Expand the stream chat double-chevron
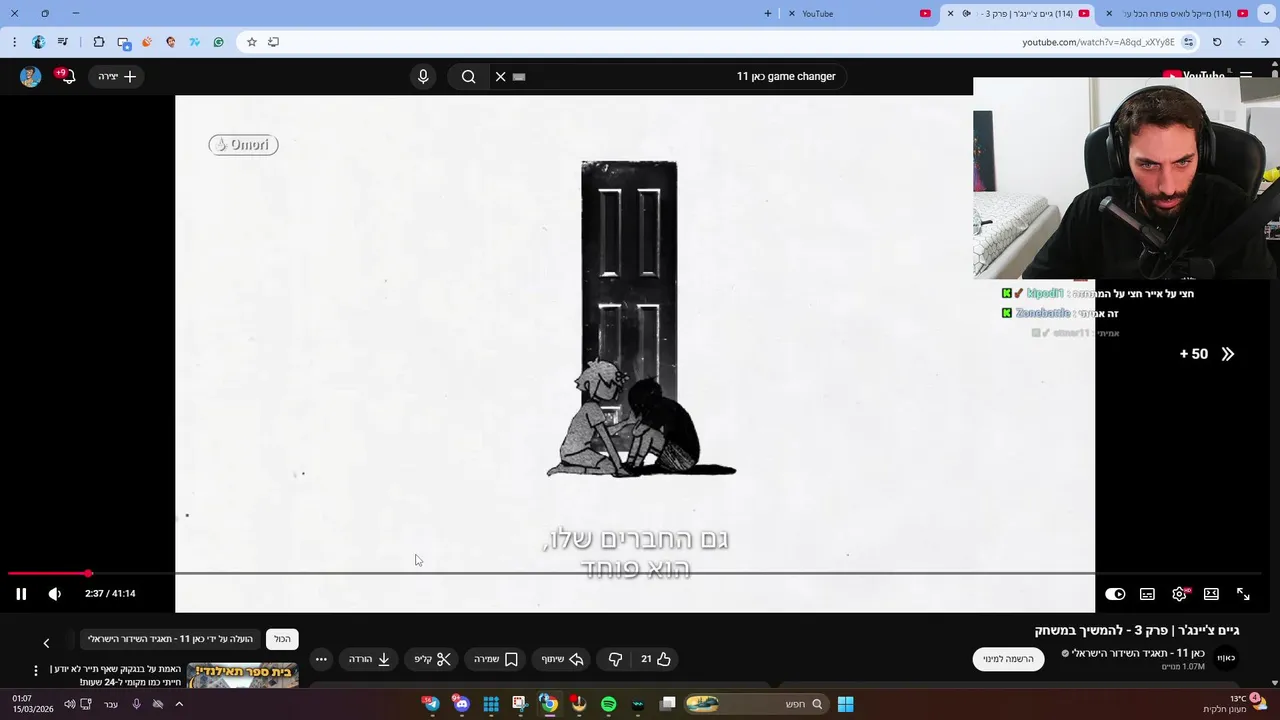Viewport: 1280px width, 720px height. [1227, 354]
